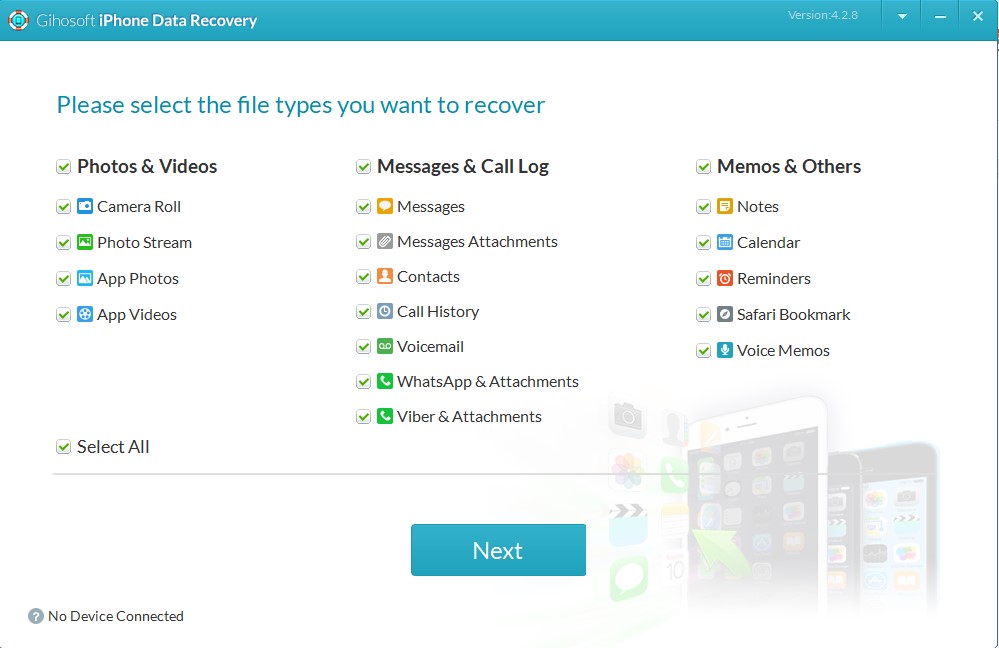Uncheck the Memos & Others group checkbox

703,167
